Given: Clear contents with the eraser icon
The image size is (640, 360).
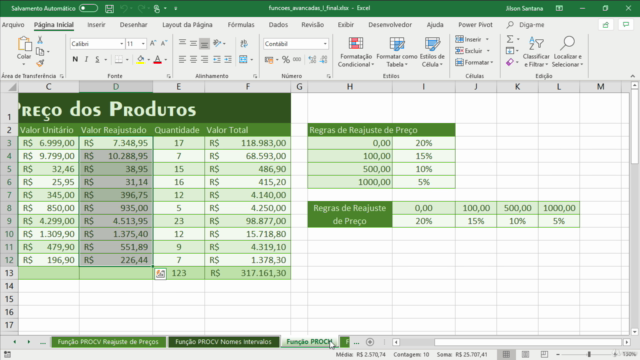Looking at the screenshot, I should (x=510, y=62).
